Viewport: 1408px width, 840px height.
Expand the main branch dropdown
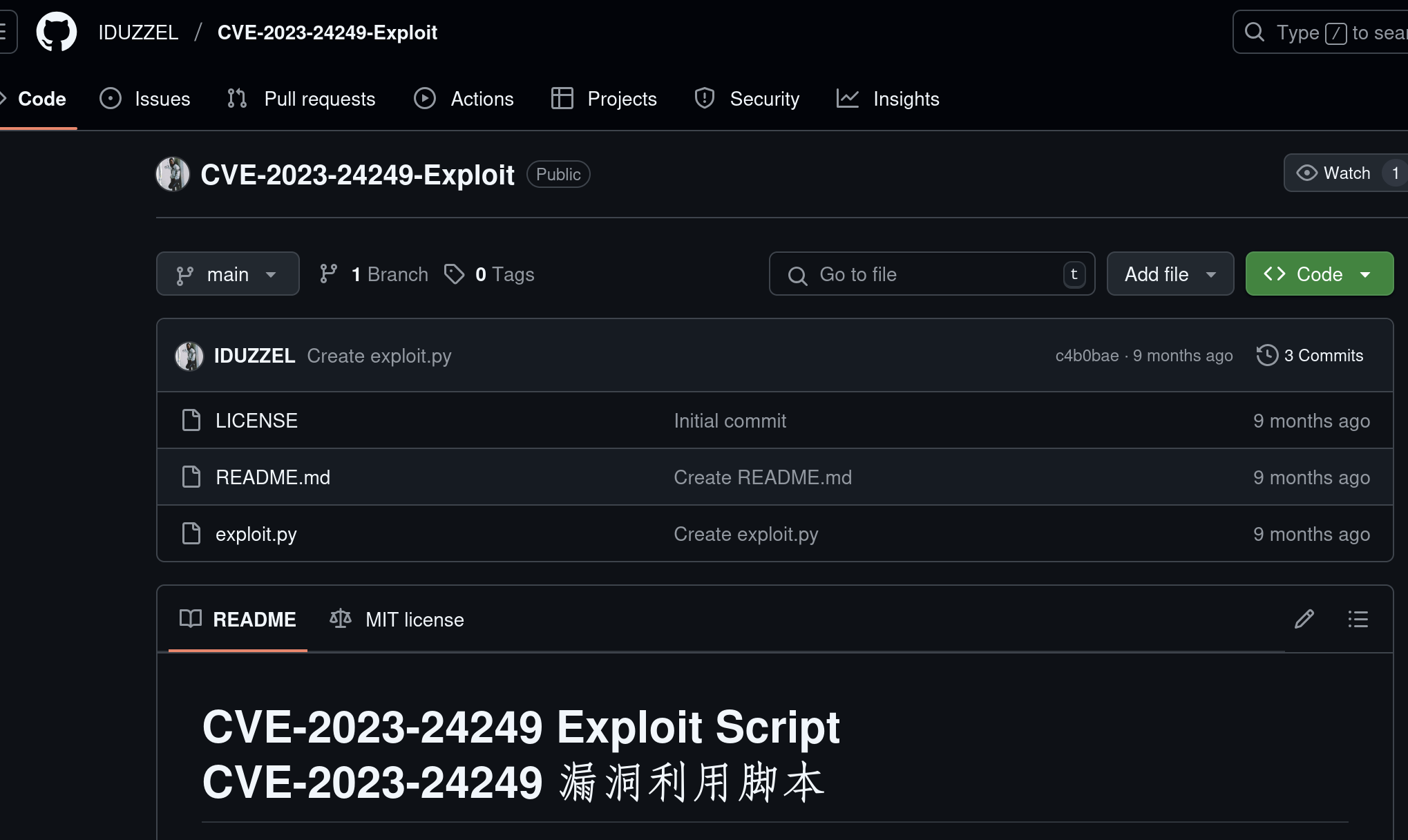point(227,274)
